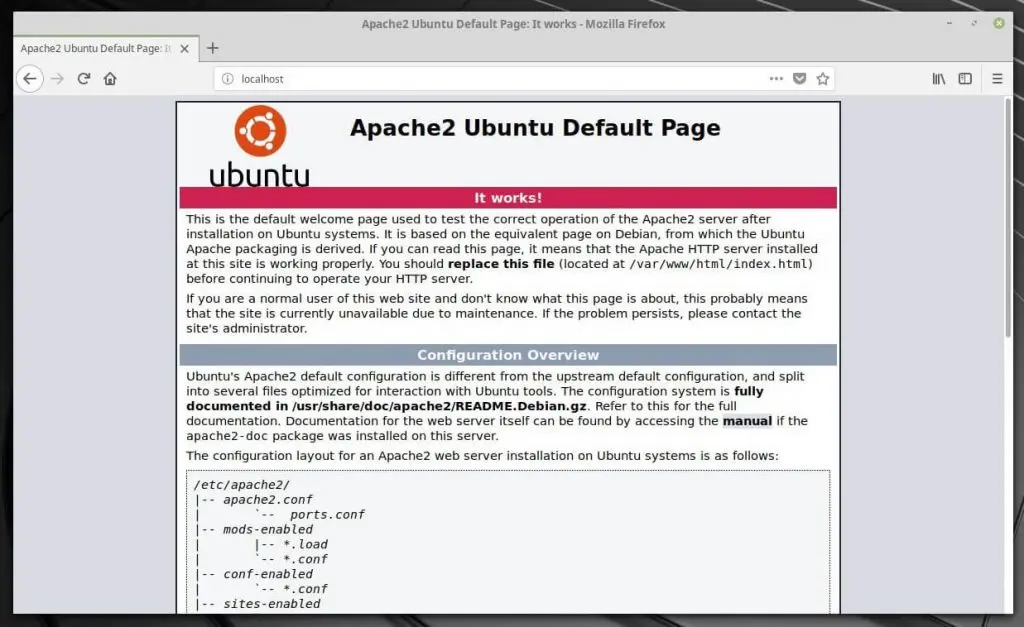Screen dimensions: 1024x627
Task: Click the 'ports.conf' line in the tree
Action: click(327, 515)
